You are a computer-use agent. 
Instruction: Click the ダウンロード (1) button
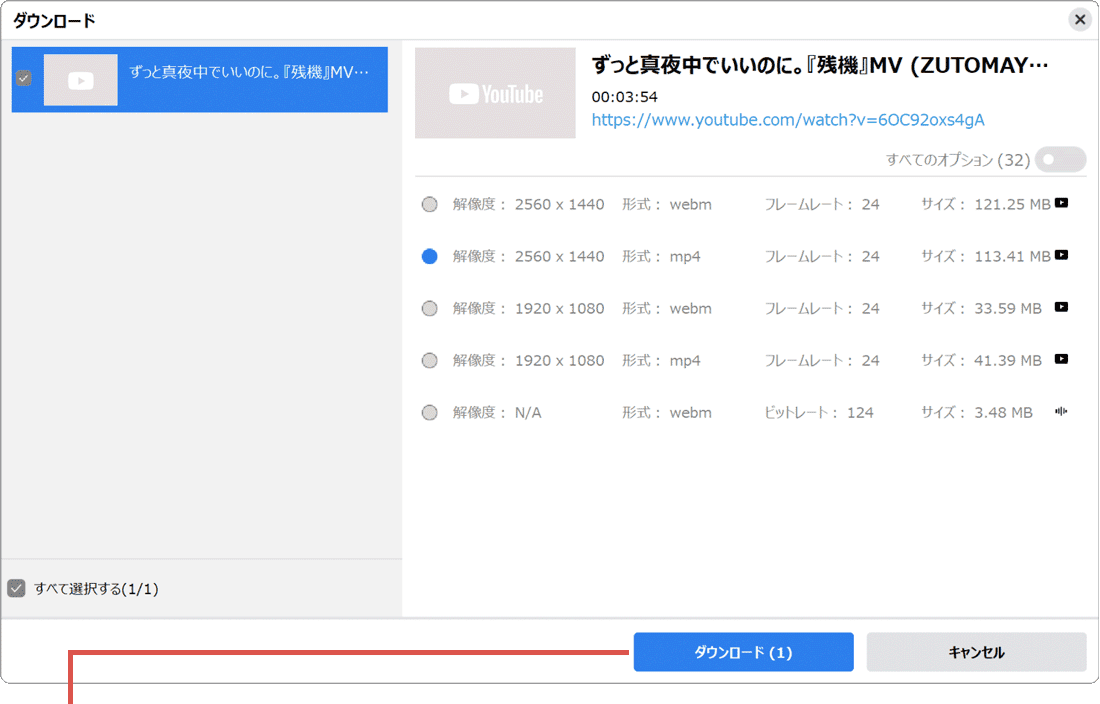[743, 651]
